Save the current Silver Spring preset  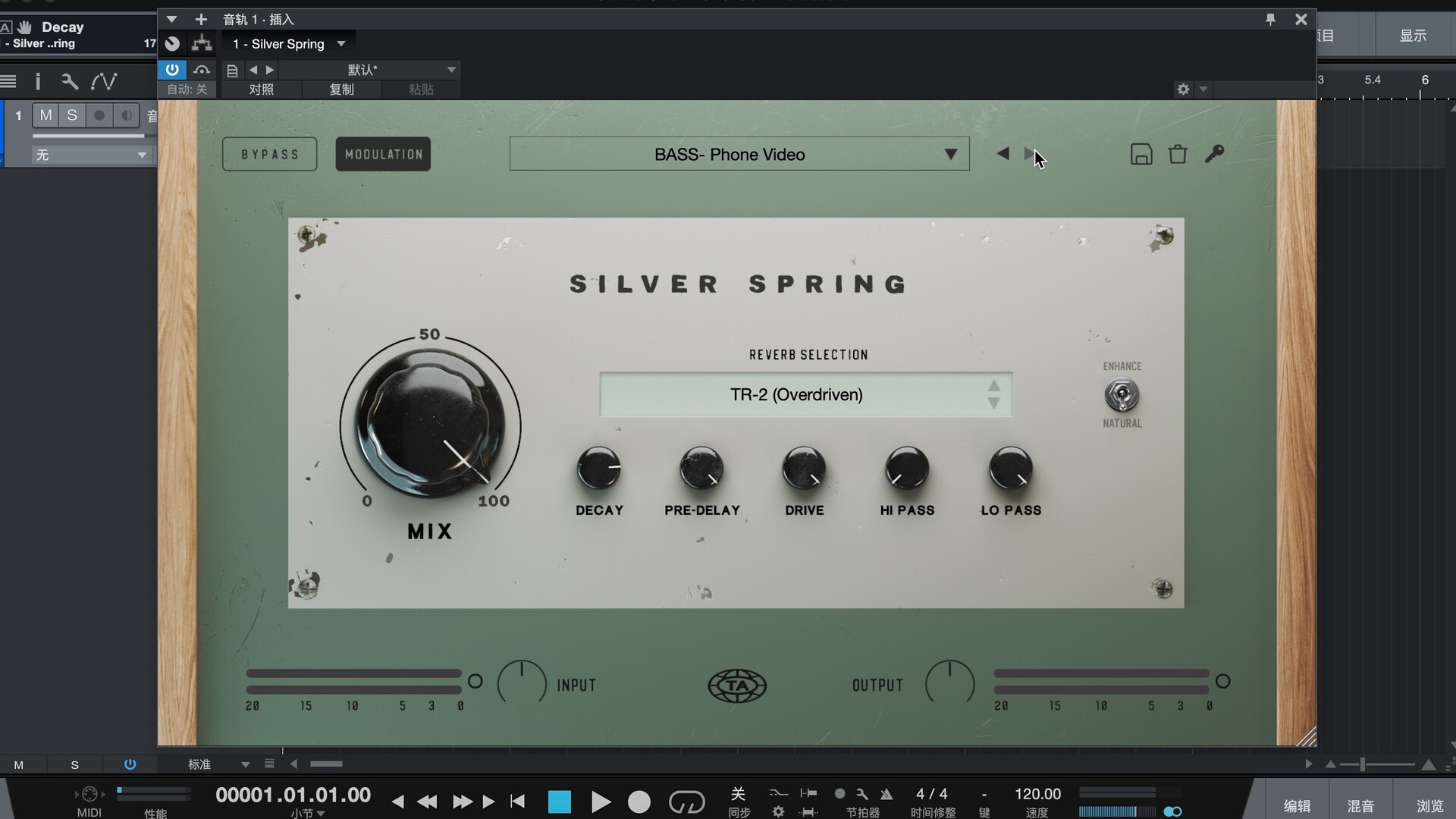[1141, 154]
